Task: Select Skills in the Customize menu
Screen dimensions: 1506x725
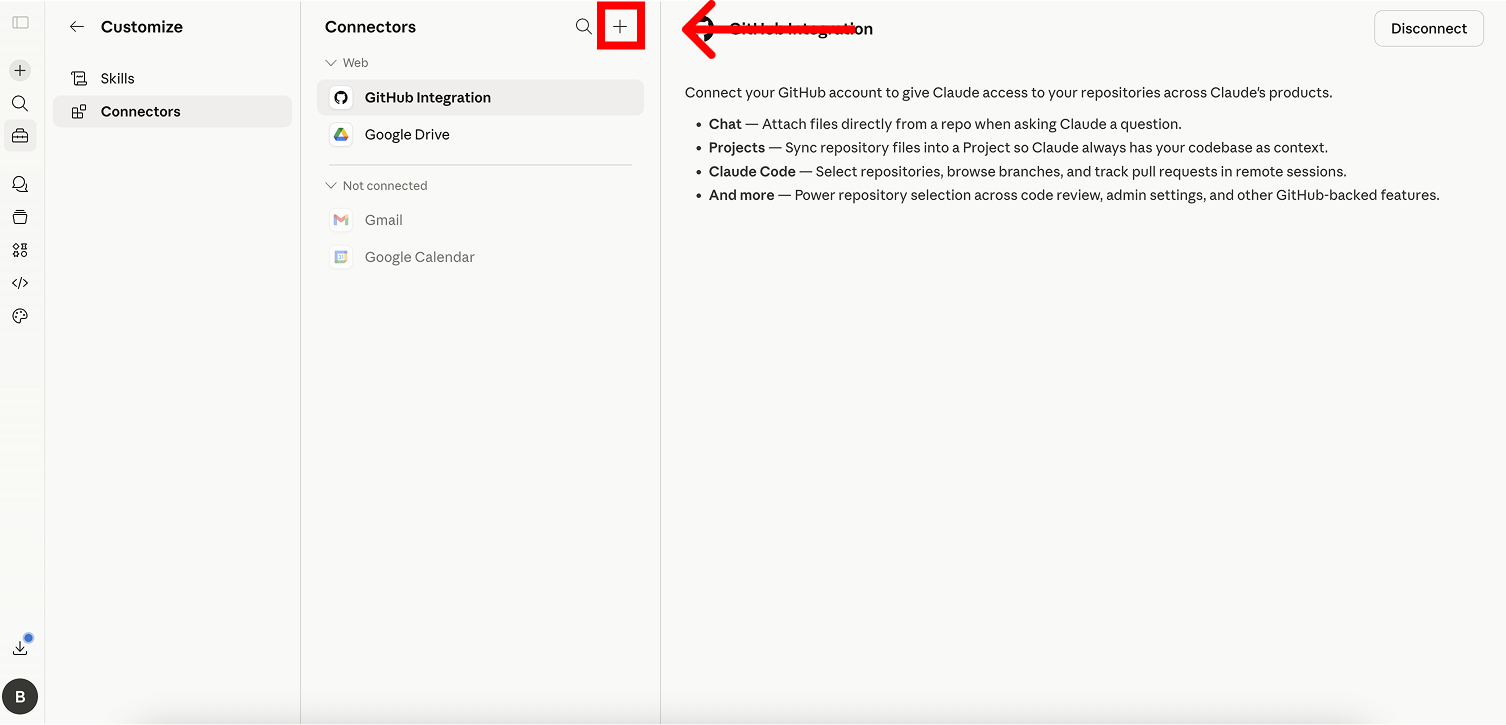Action: coord(172,78)
